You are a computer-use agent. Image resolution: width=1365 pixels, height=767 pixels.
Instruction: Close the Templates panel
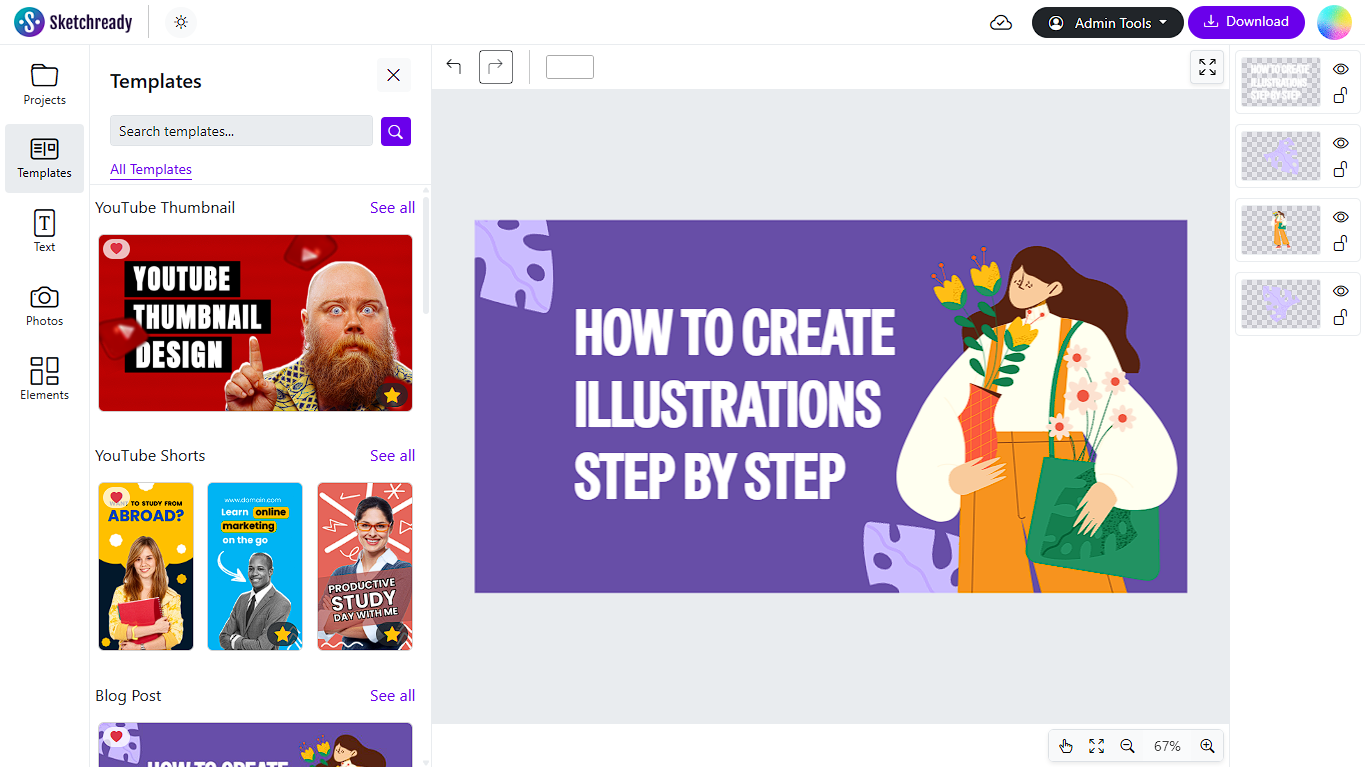pos(393,75)
